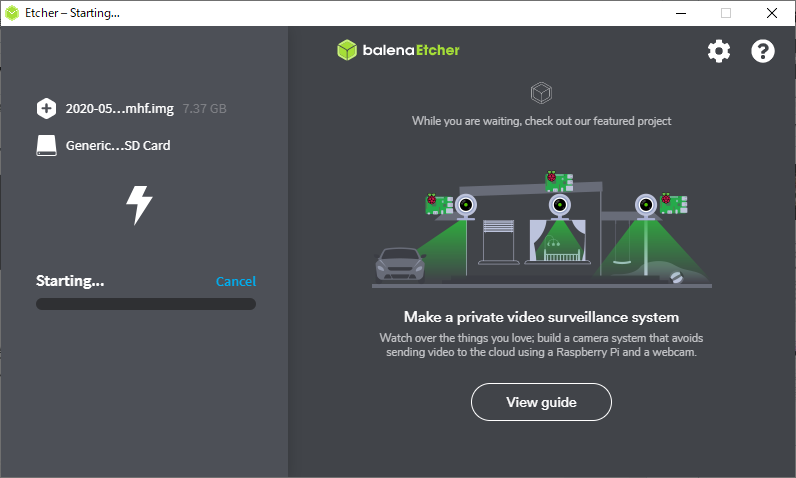Click the balenaEtcher green cube logo
Viewport: 796px width, 478px height.
click(347, 50)
